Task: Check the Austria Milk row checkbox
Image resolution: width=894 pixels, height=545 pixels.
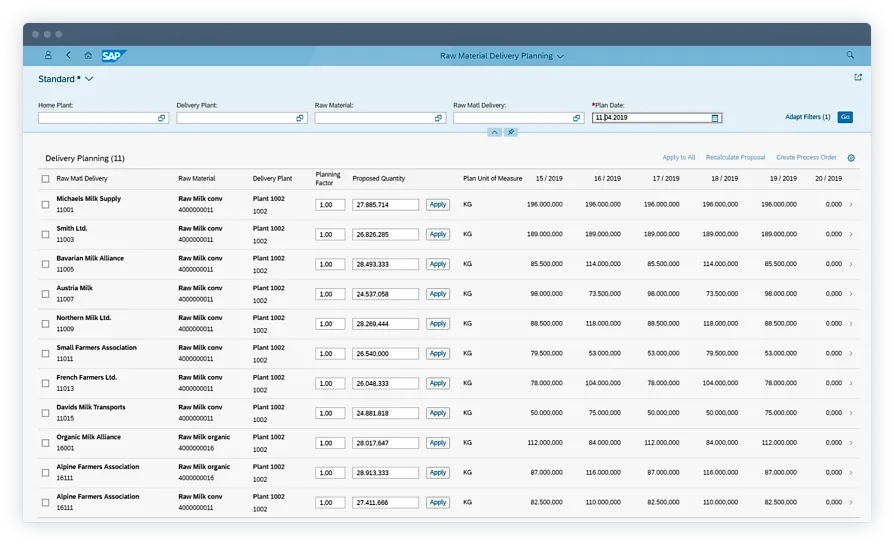Action: coord(46,294)
